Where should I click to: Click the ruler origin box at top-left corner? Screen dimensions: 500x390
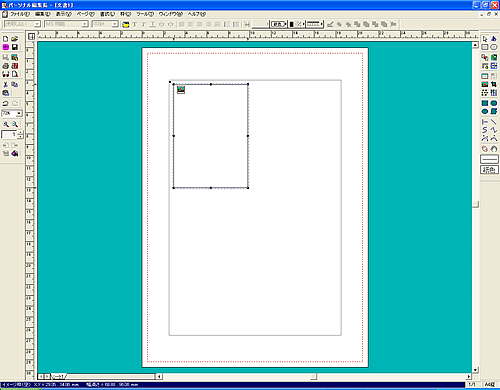[x=31, y=36]
